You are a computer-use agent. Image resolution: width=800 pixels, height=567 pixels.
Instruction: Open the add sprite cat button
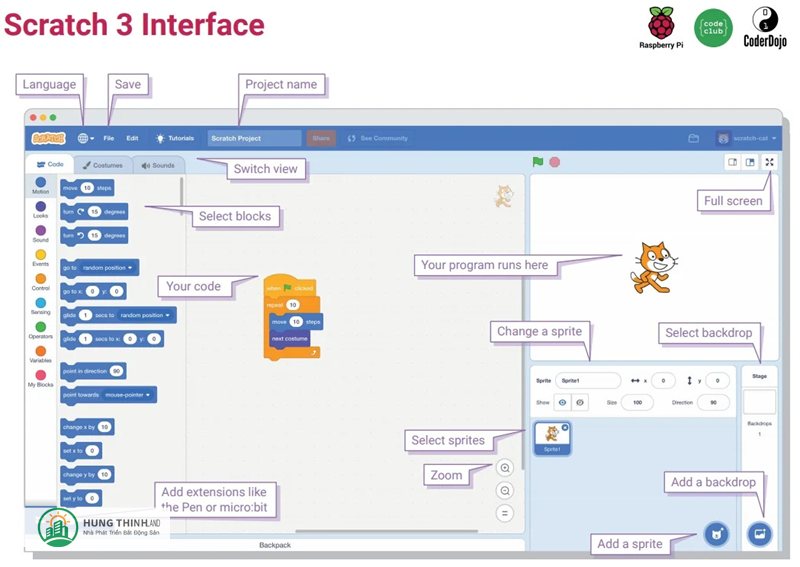(x=715, y=534)
